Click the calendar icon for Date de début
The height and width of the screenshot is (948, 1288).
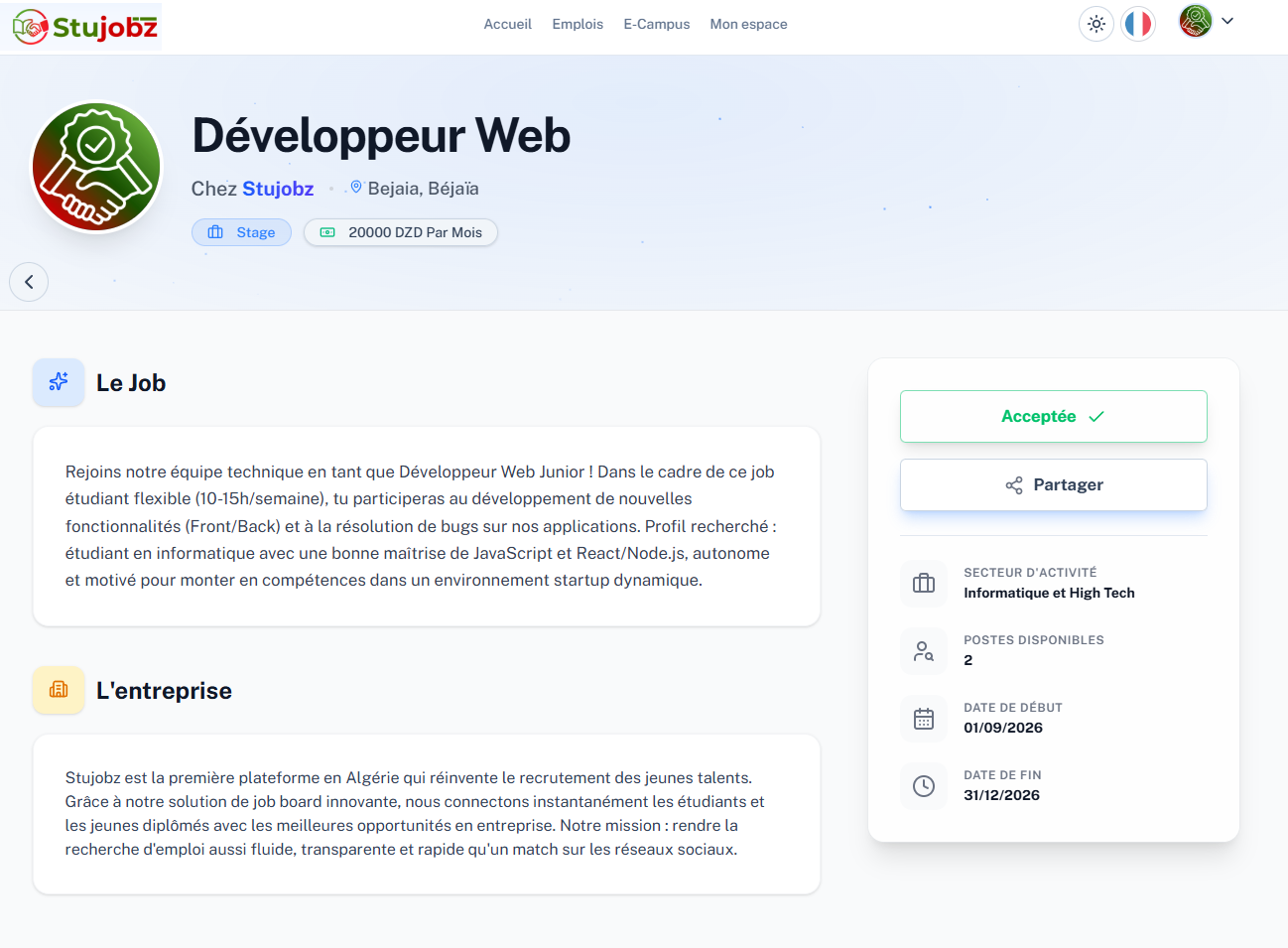click(924, 719)
